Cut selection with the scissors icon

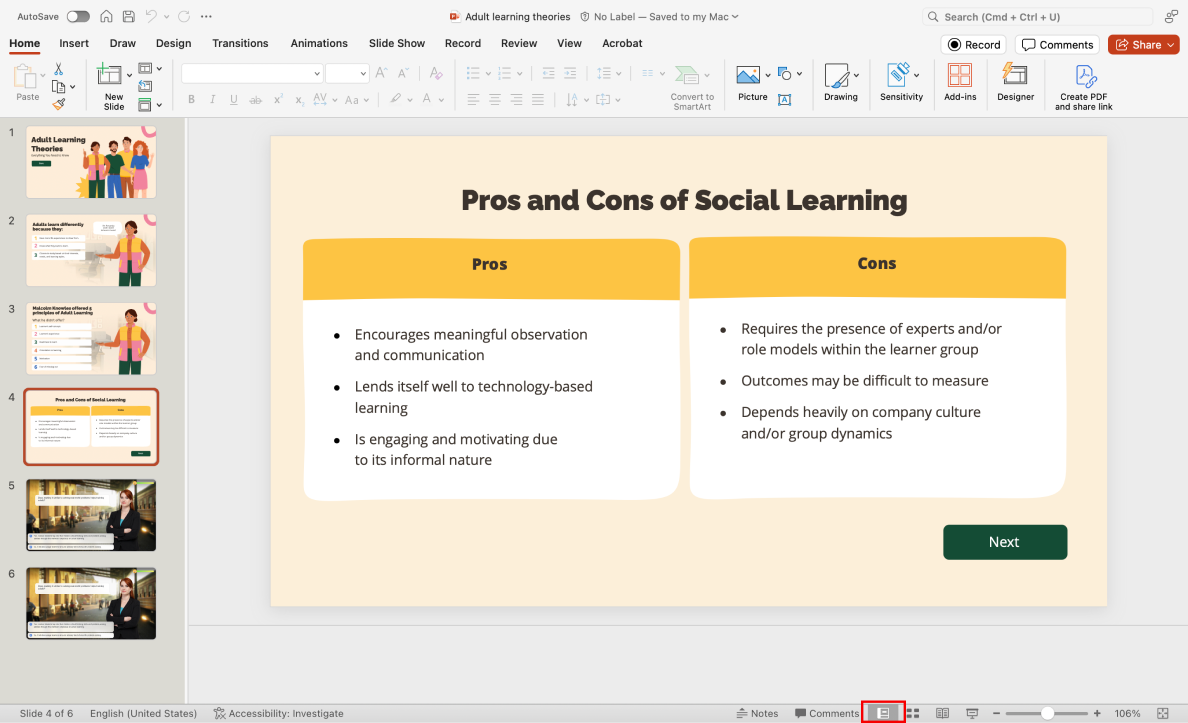point(58,69)
